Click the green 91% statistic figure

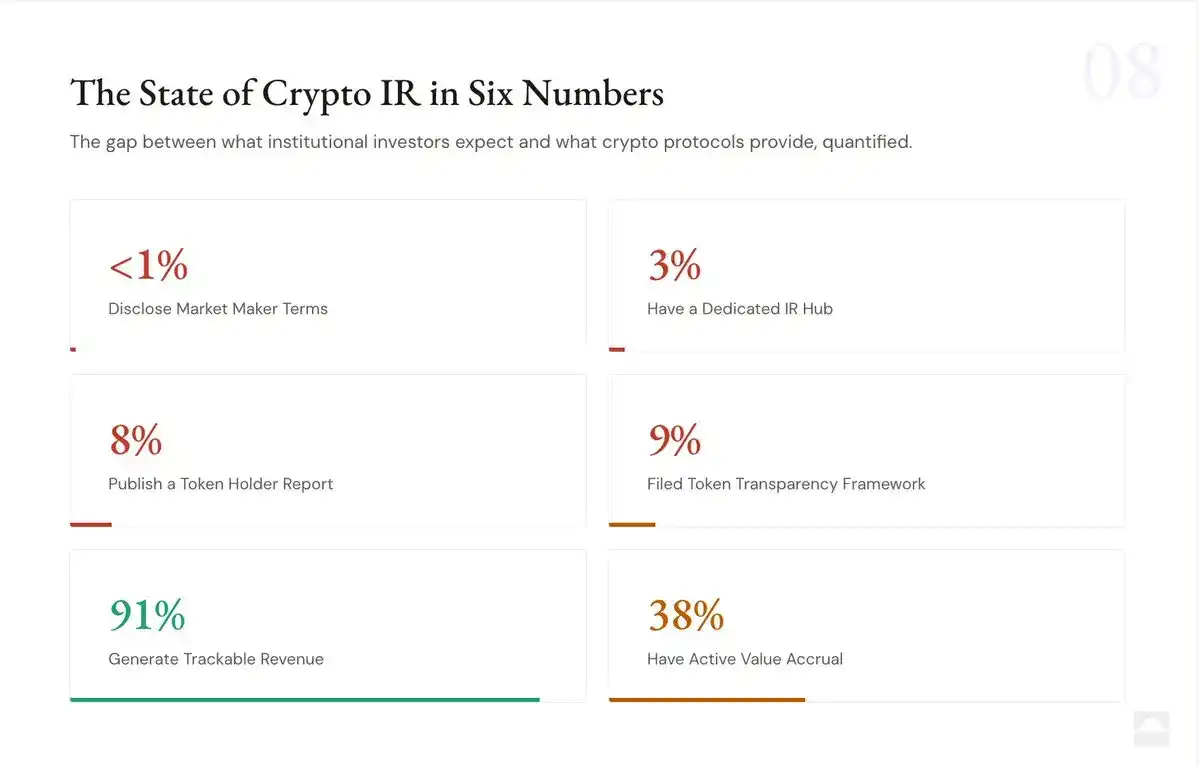point(147,615)
